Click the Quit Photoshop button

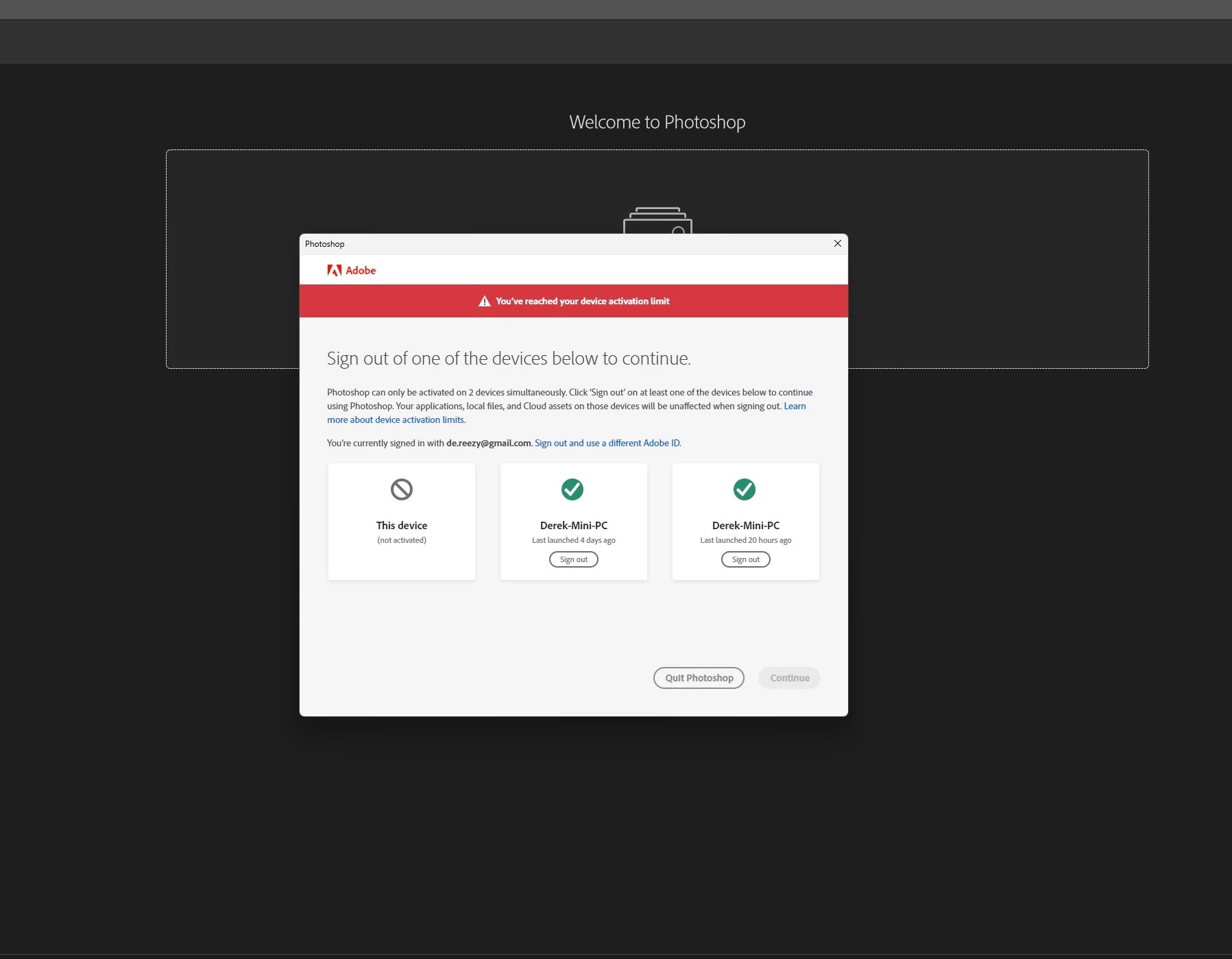click(x=699, y=677)
